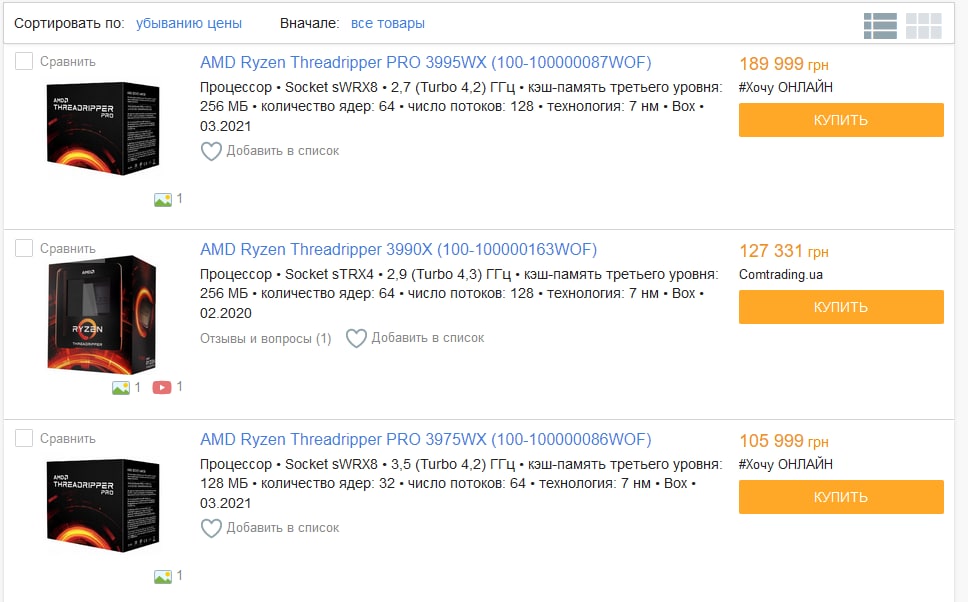Screen dimensions: 968x602
Task: Switch to list view layout icon
Action: click(x=880, y=26)
